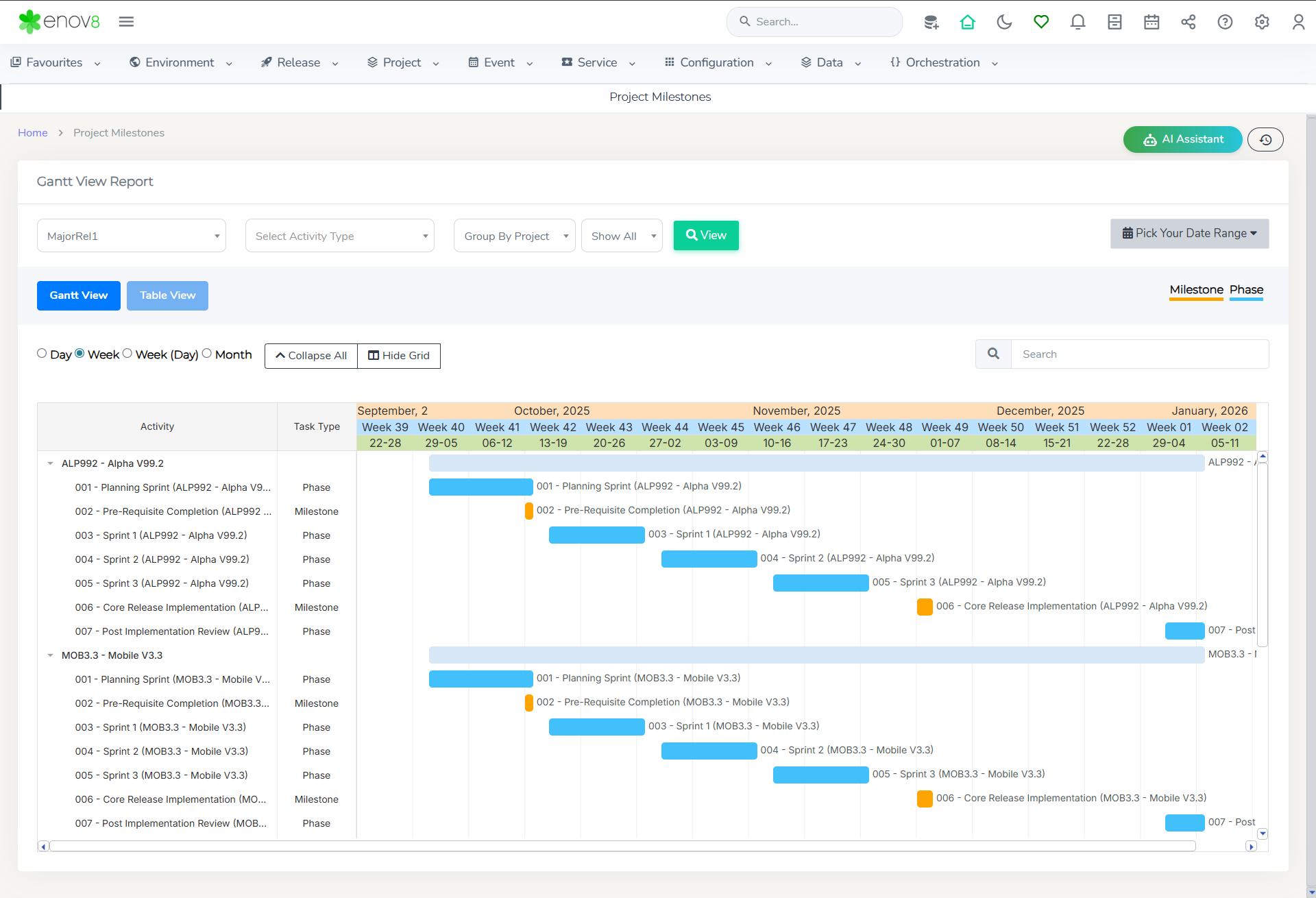The height and width of the screenshot is (898, 1316).
Task: Click the orange 006 Core Release milestone marker
Action: pyautogui.click(x=925, y=607)
